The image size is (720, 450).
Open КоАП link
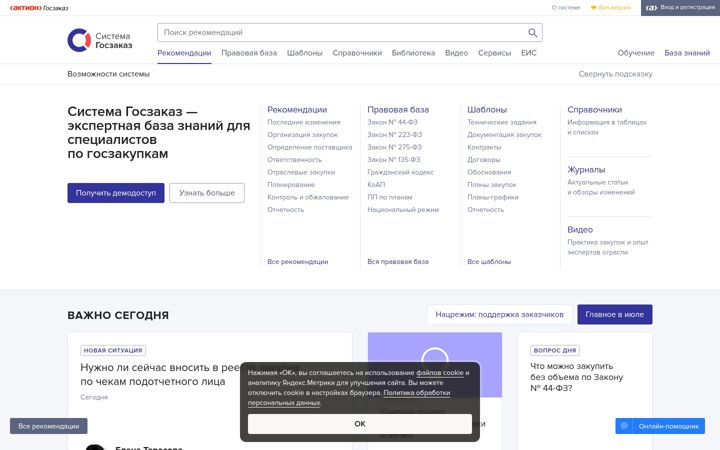click(x=376, y=185)
